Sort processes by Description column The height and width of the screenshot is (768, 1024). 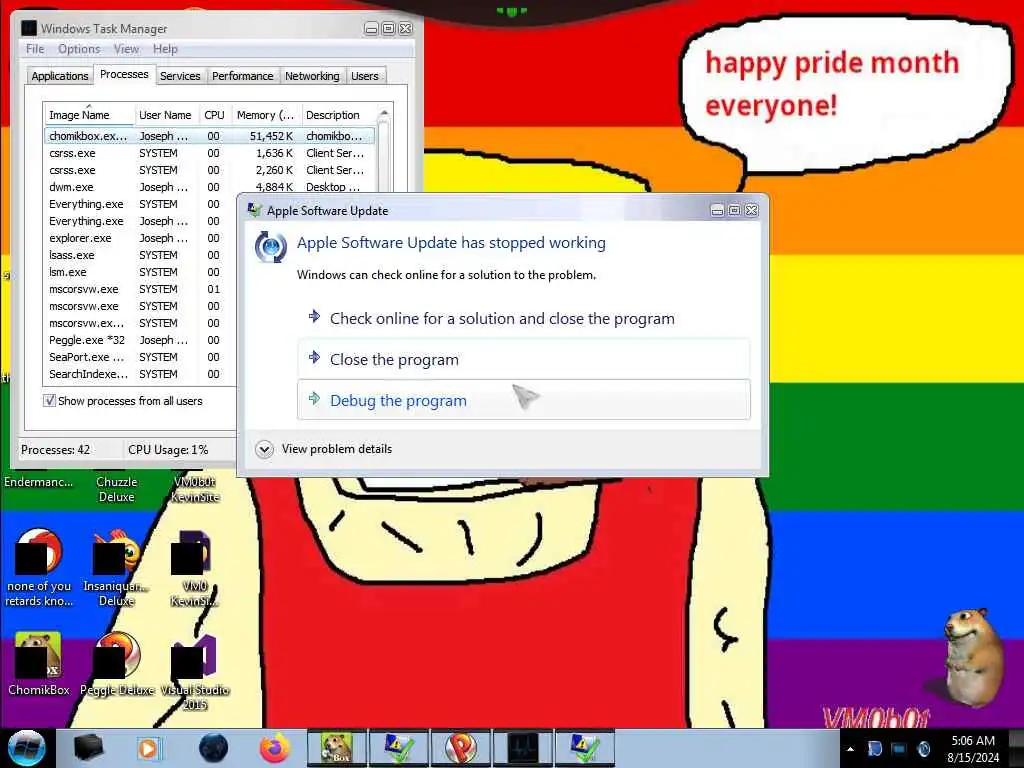click(x=338, y=115)
